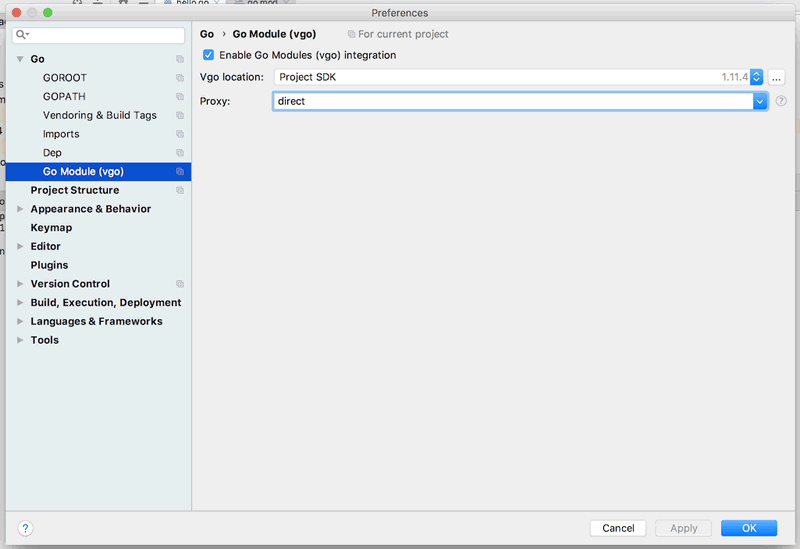The width and height of the screenshot is (800, 549).
Task: Click project-level icon beside Version Control
Action: [180, 284]
